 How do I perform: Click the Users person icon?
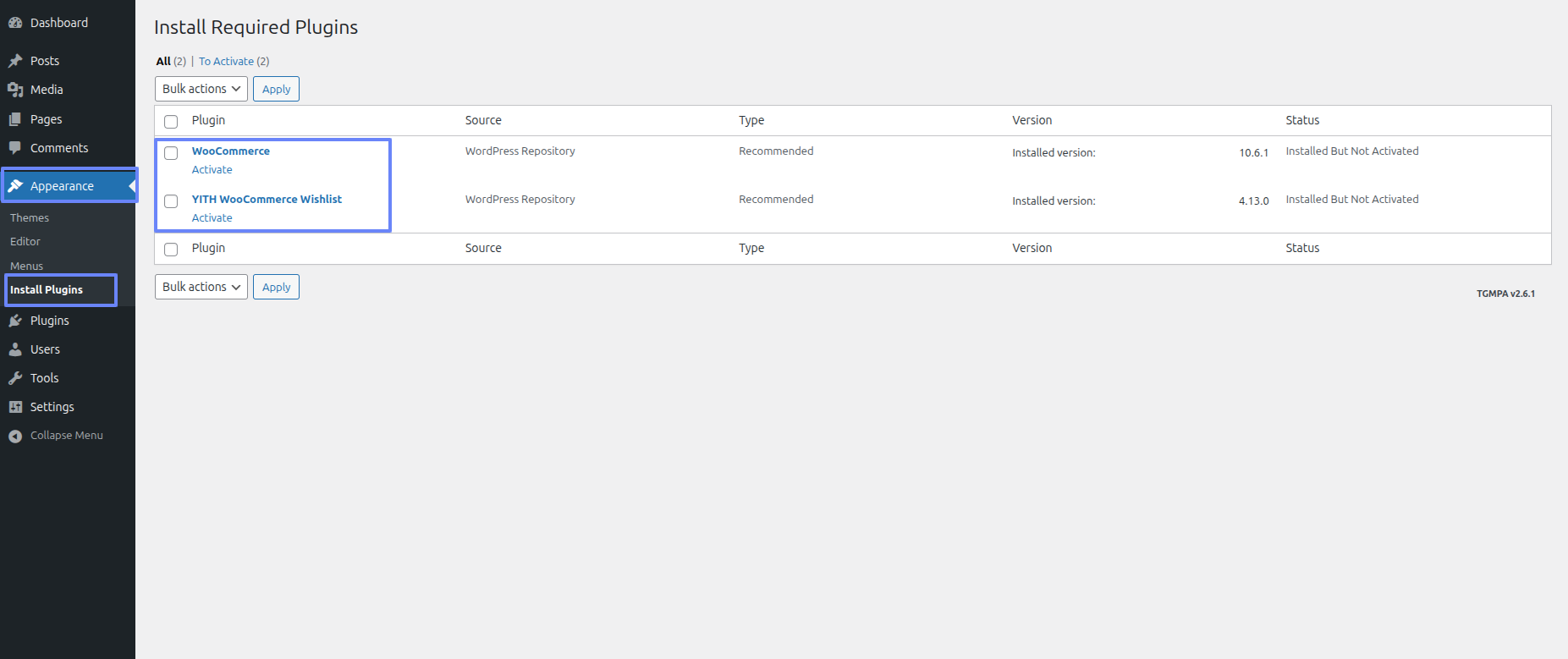coord(15,349)
